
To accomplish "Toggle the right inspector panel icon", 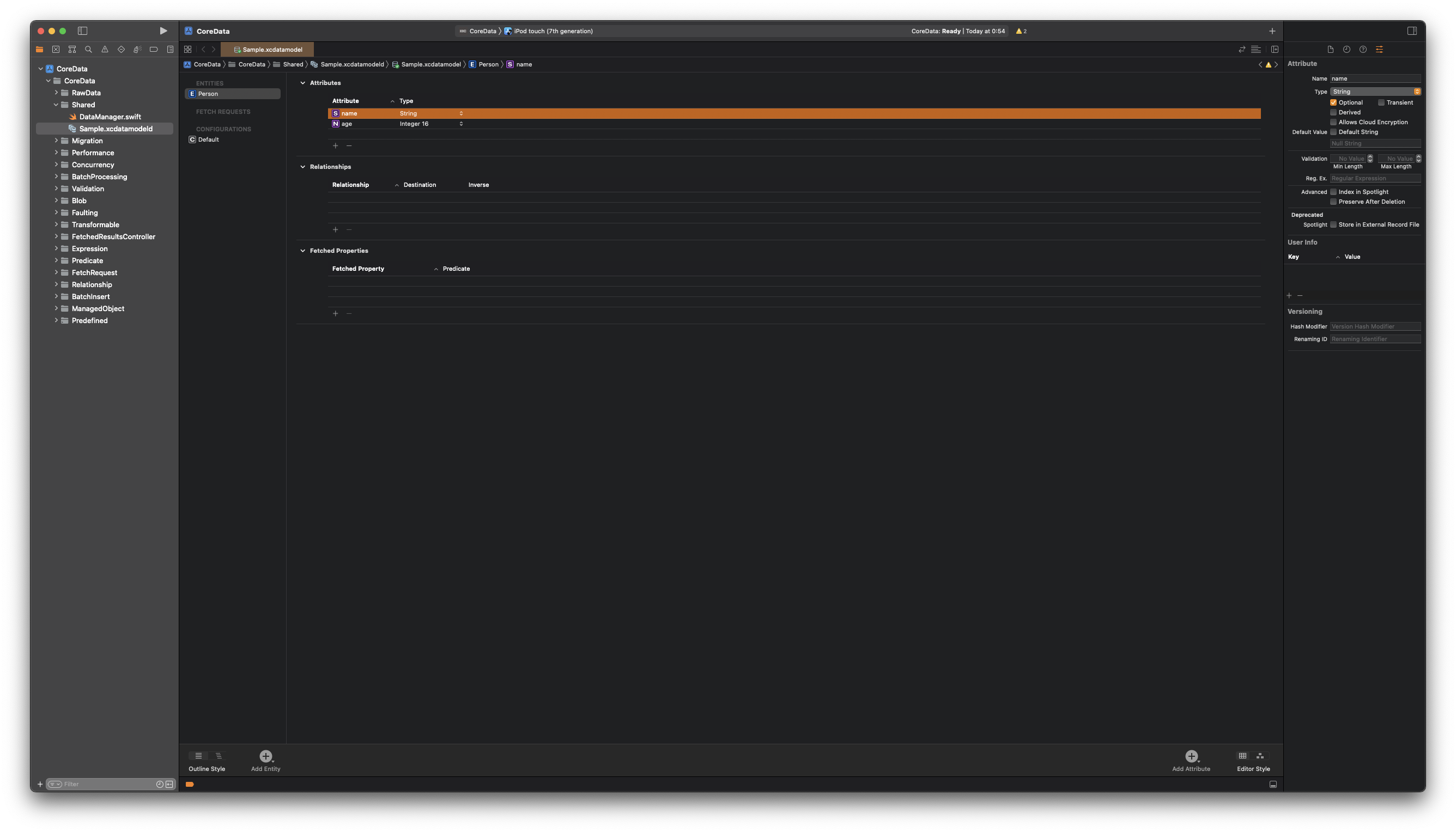I will click(x=1412, y=31).
